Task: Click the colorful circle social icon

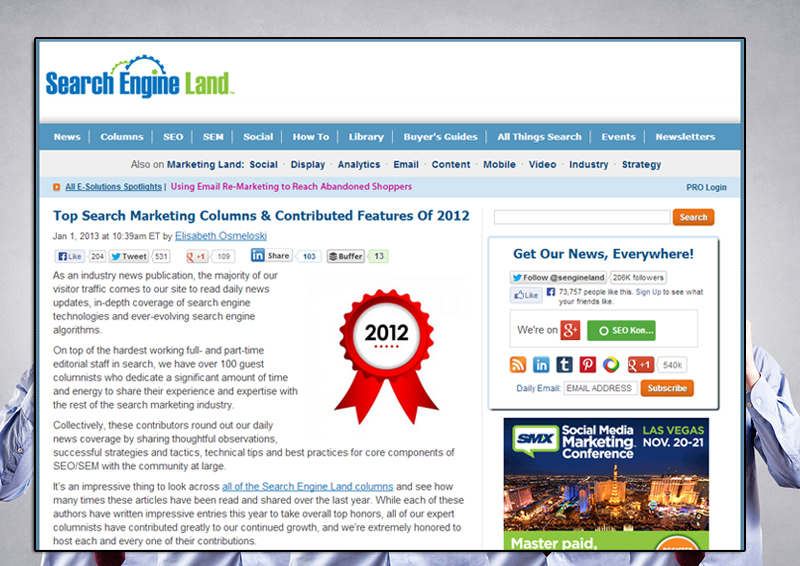Action: pyautogui.click(x=611, y=364)
